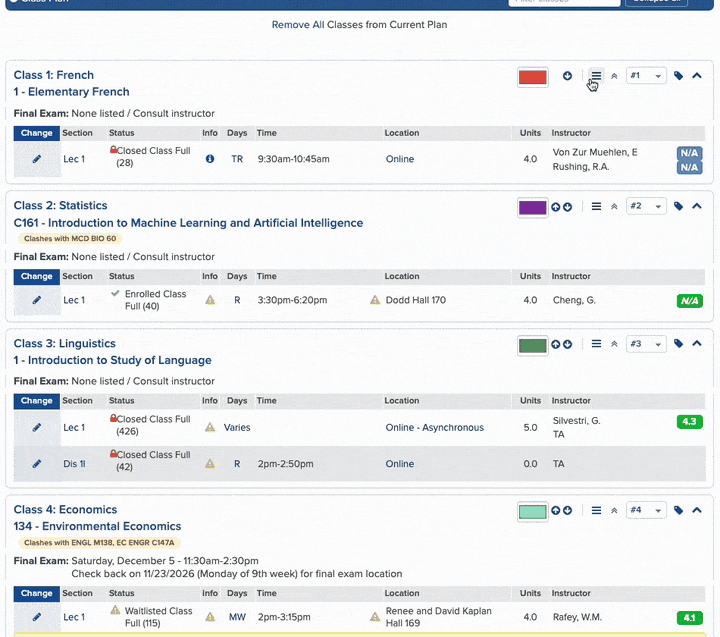Click the Varies days link in Linguistics Lec 1

(237, 428)
